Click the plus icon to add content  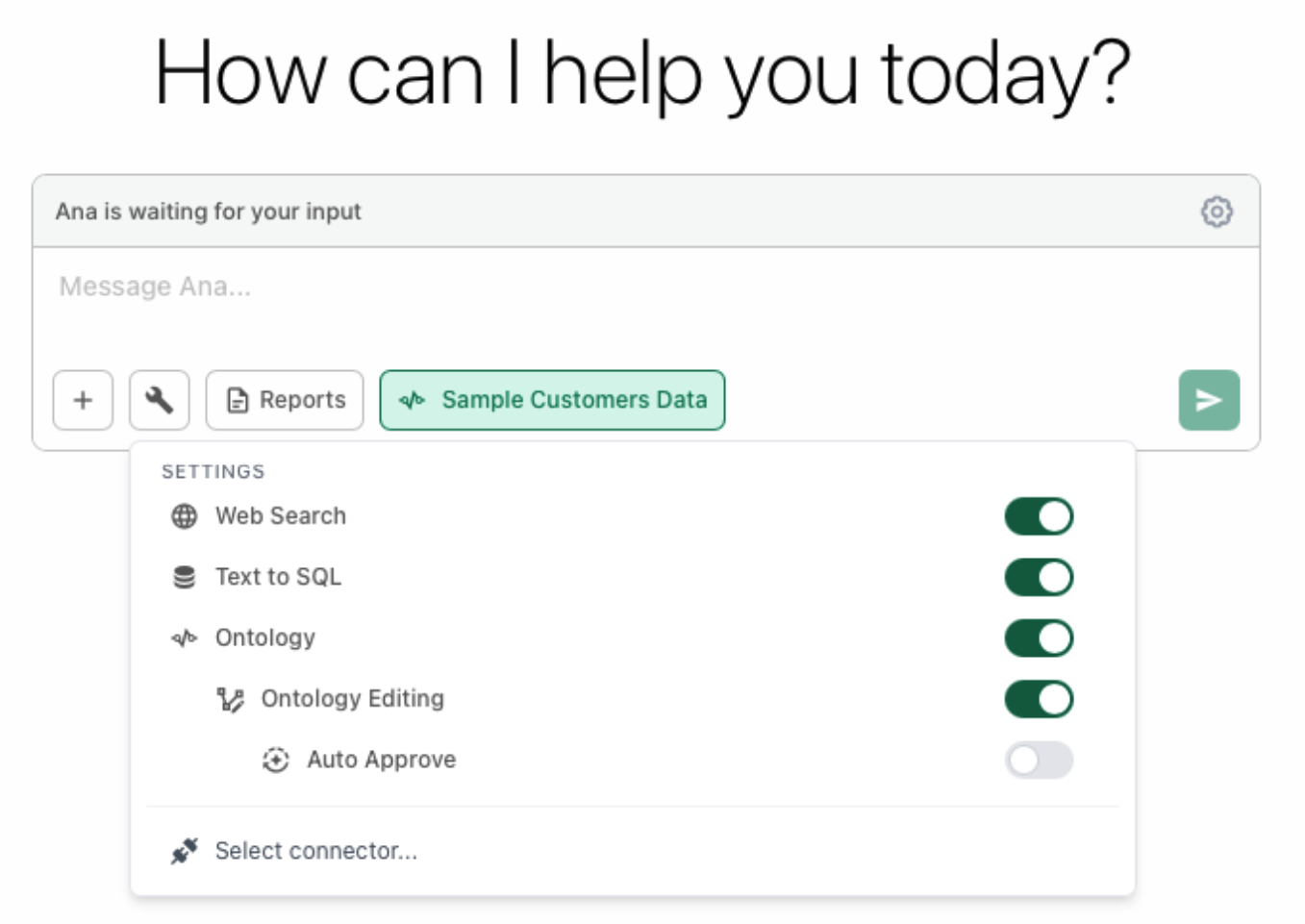click(x=83, y=400)
